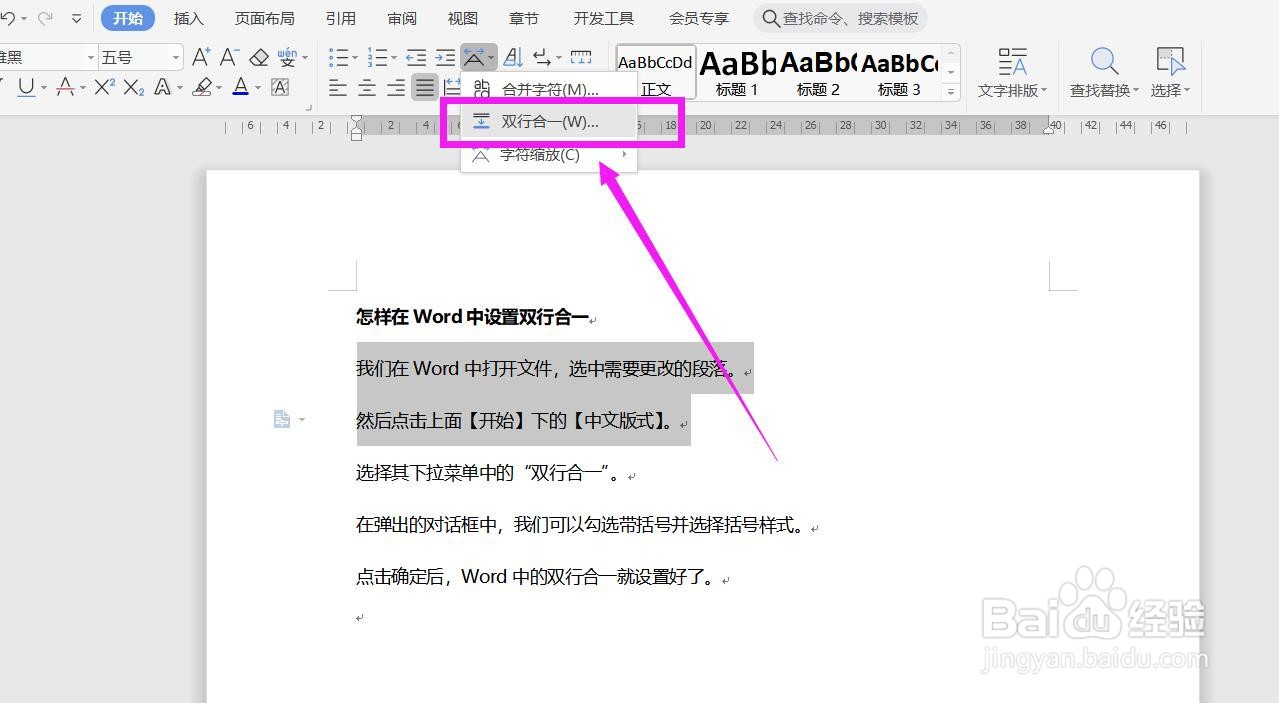
Task: Click the character shading A icon
Action: click(280, 88)
